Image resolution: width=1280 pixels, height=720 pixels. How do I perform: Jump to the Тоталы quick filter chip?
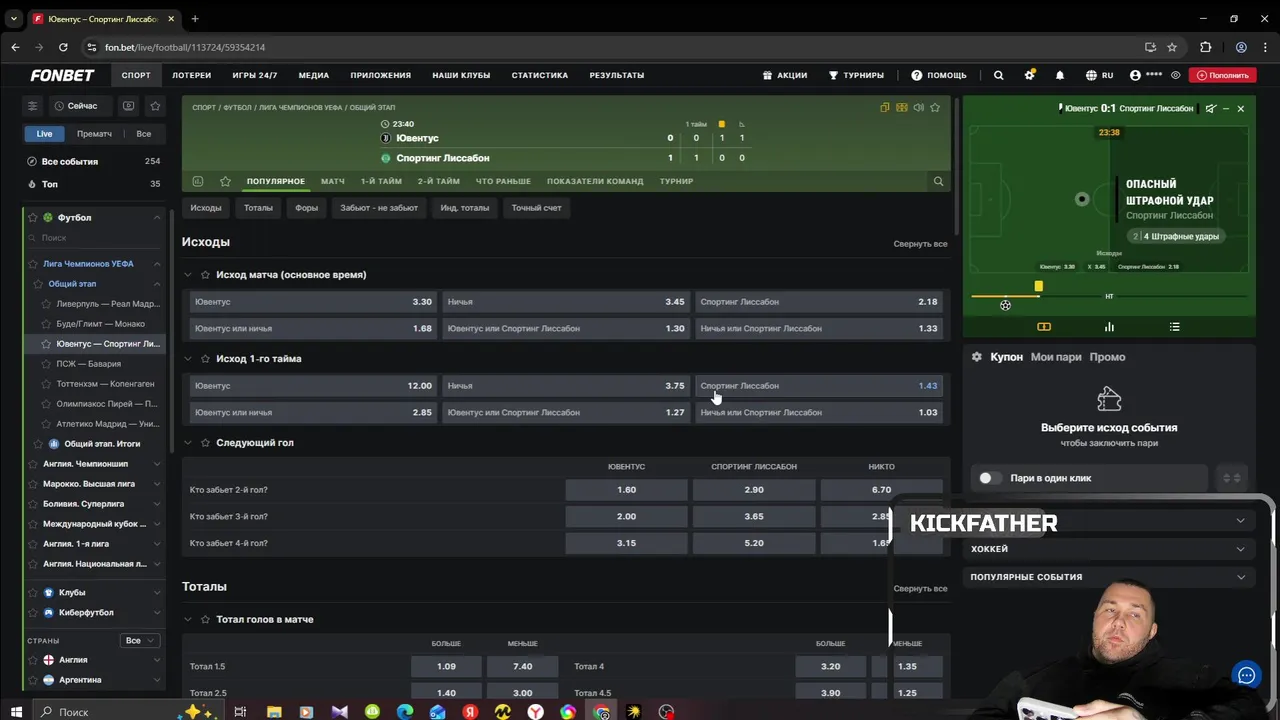[258, 208]
